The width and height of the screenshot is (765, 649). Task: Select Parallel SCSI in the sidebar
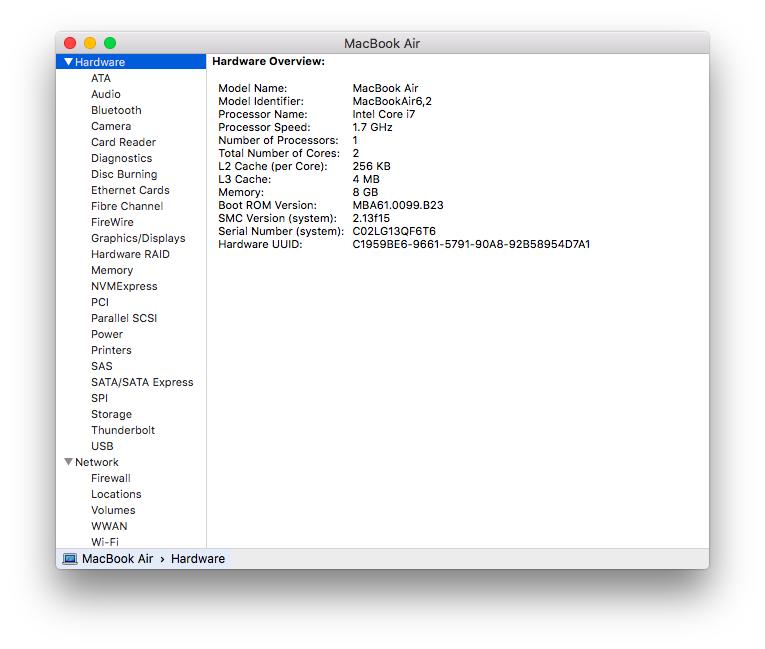click(x=124, y=318)
